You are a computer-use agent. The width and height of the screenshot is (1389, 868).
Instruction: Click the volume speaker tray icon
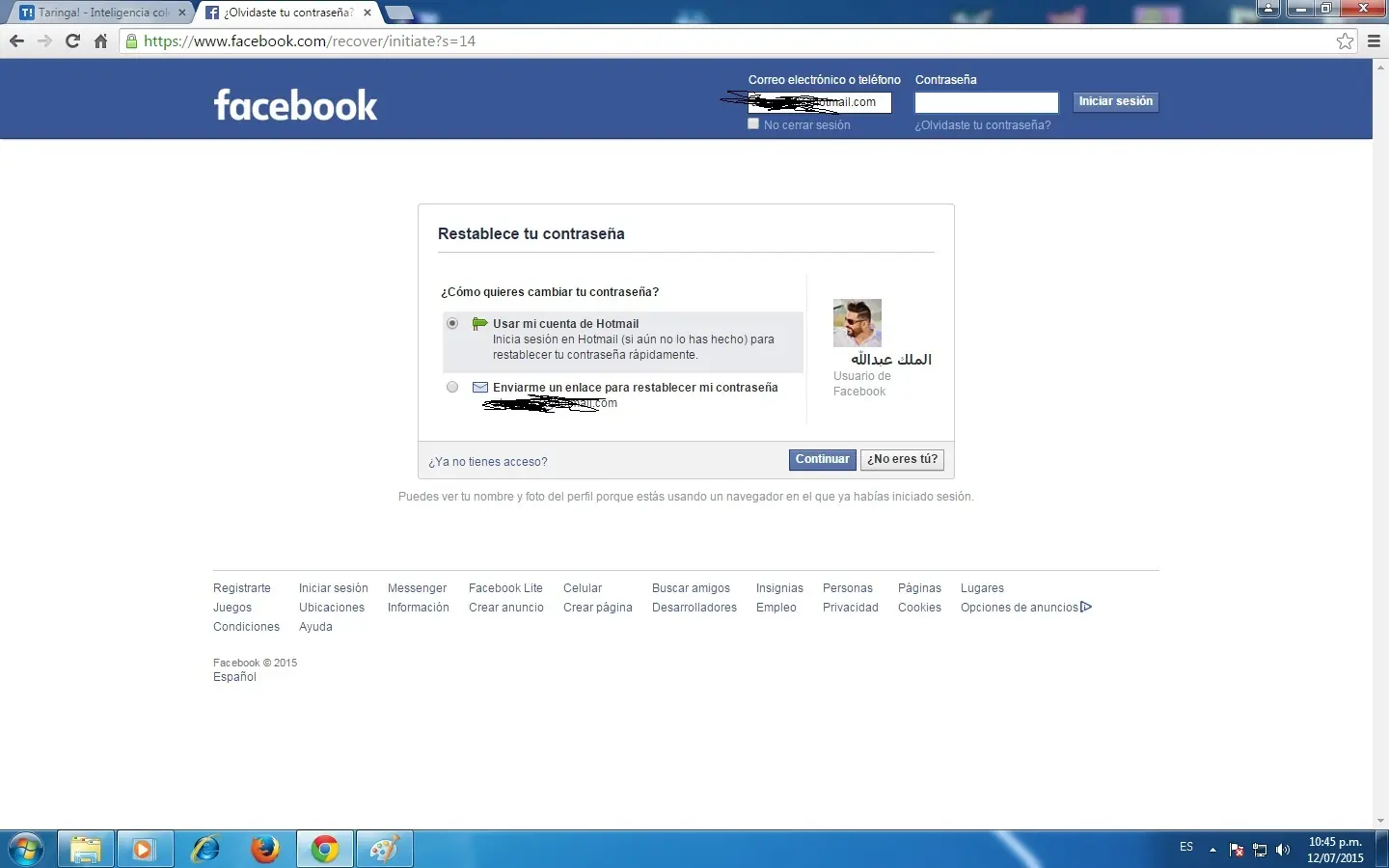pos(1283,850)
